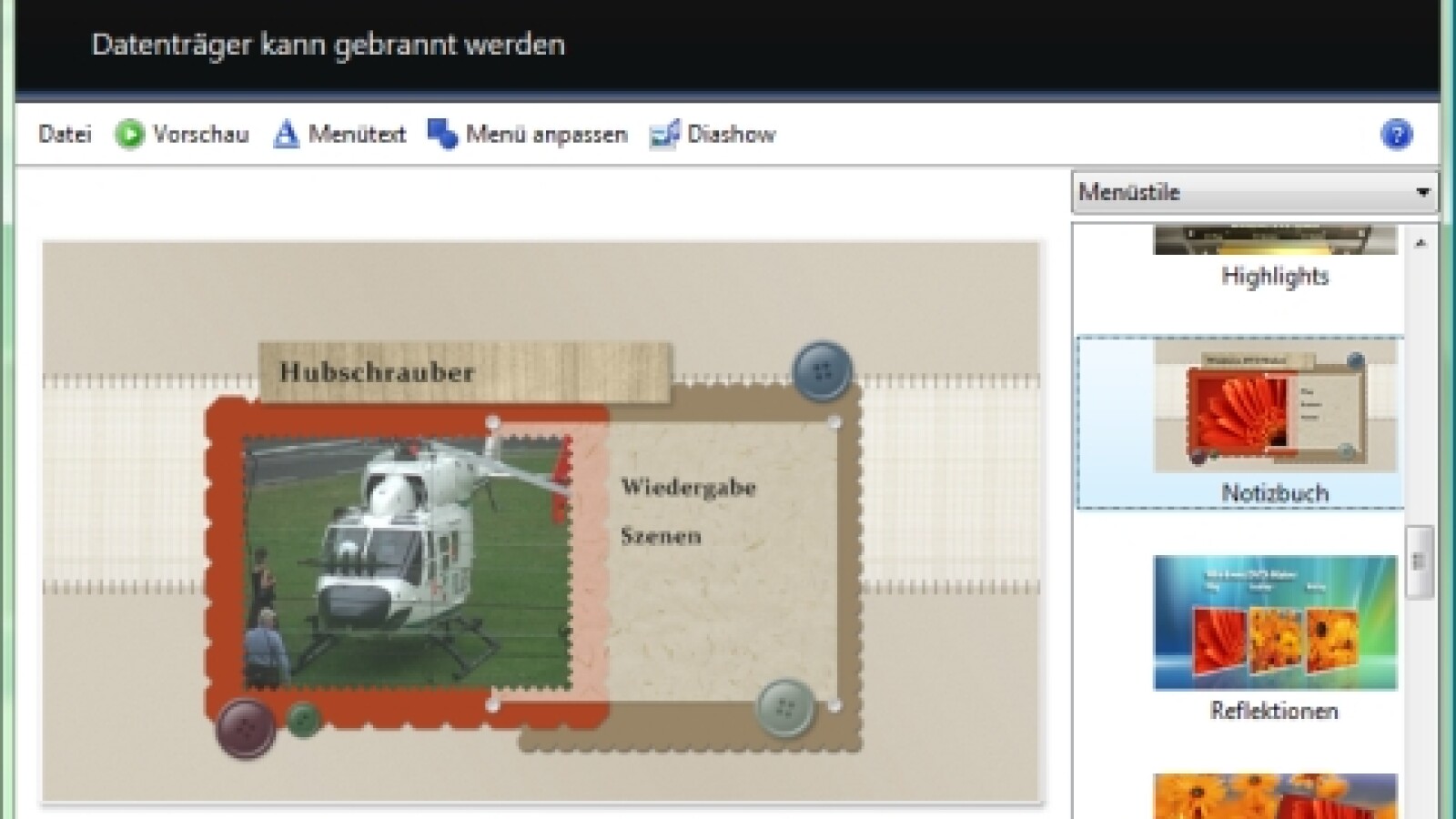Click the Menüstile dropdown arrow on the right
Screen dimensions: 1456x819
click(x=1424, y=192)
